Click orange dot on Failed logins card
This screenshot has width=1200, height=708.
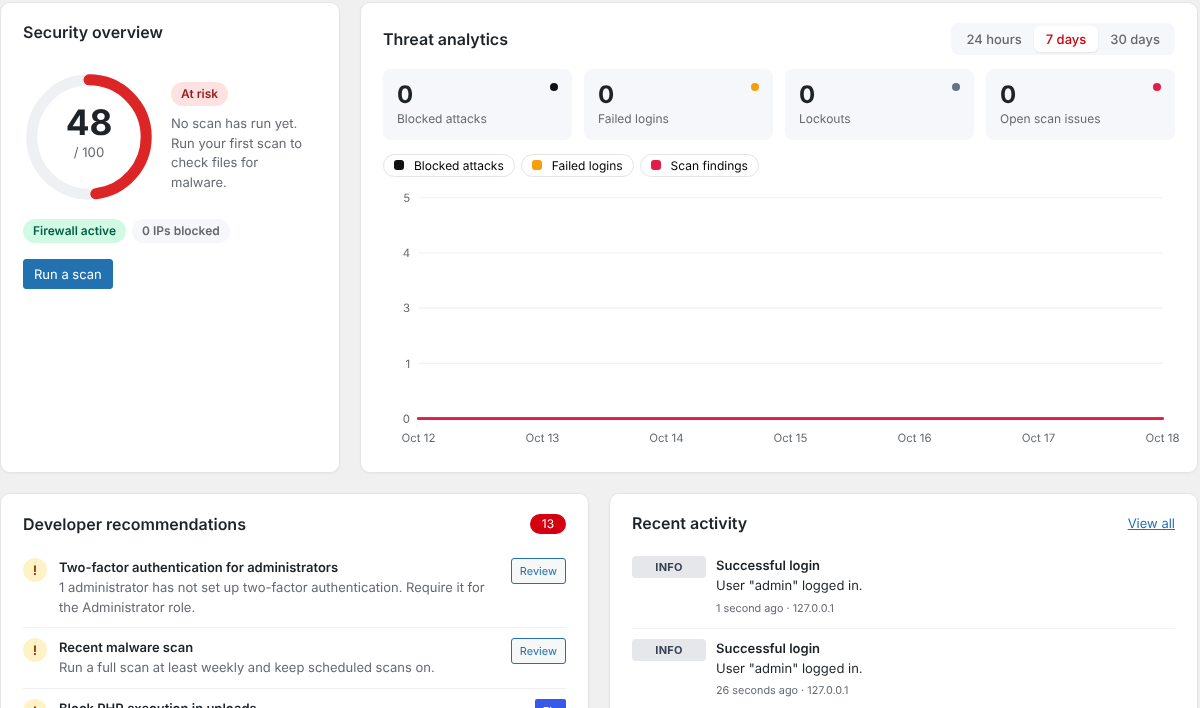pyautogui.click(x=755, y=87)
